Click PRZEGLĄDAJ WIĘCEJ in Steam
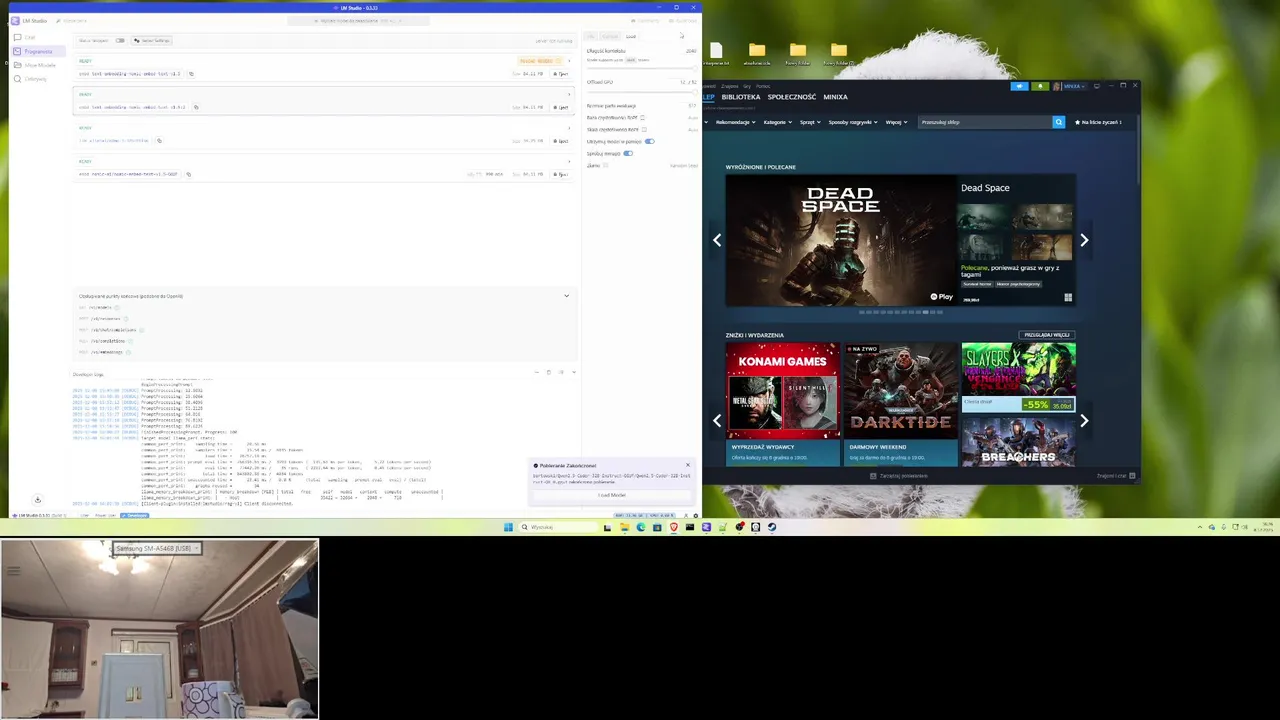1280x720 pixels. point(1047,335)
